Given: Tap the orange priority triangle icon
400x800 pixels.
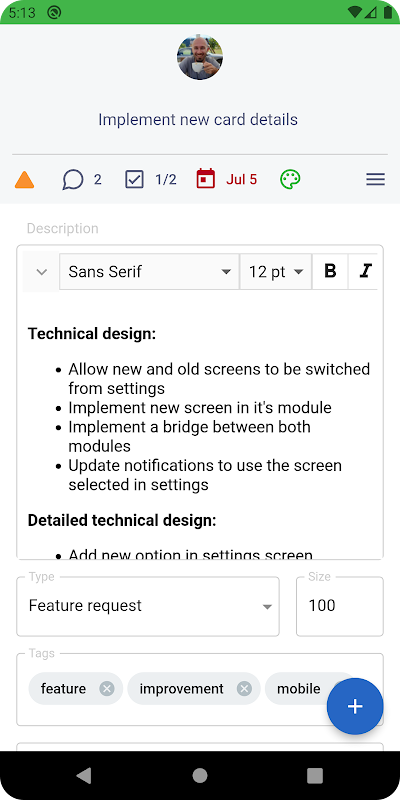Looking at the screenshot, I should pos(24,180).
